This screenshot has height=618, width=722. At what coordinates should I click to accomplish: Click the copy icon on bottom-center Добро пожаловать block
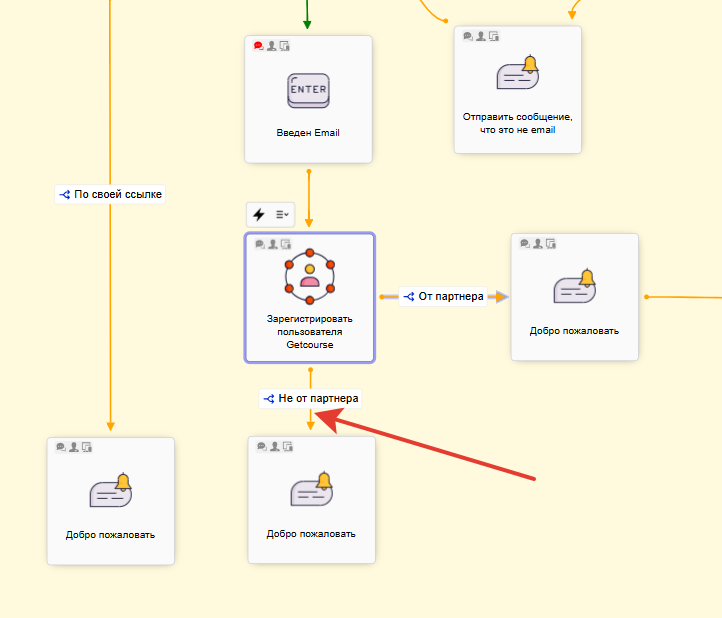[287, 446]
